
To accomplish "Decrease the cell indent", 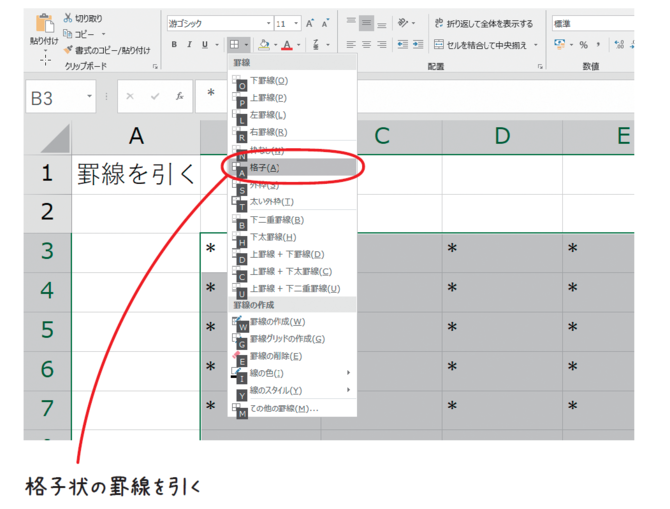I will [403, 44].
